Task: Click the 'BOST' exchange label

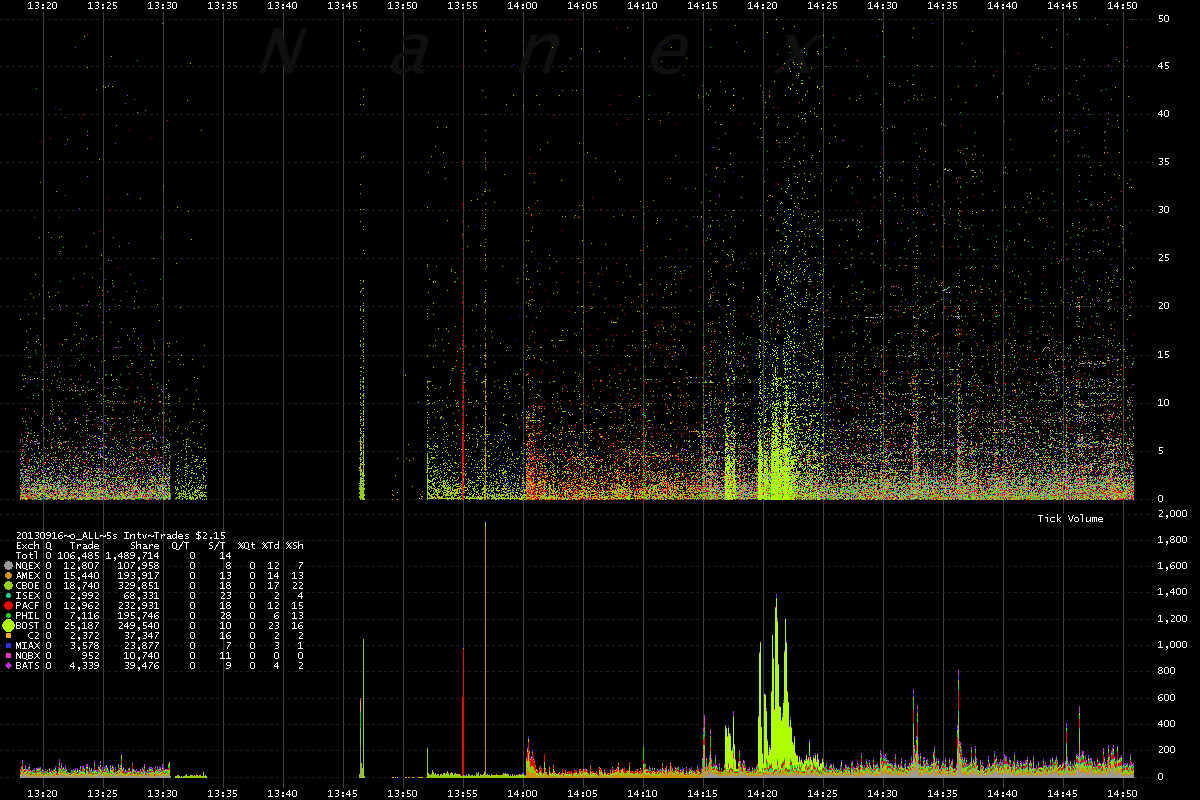Action: 27,626
